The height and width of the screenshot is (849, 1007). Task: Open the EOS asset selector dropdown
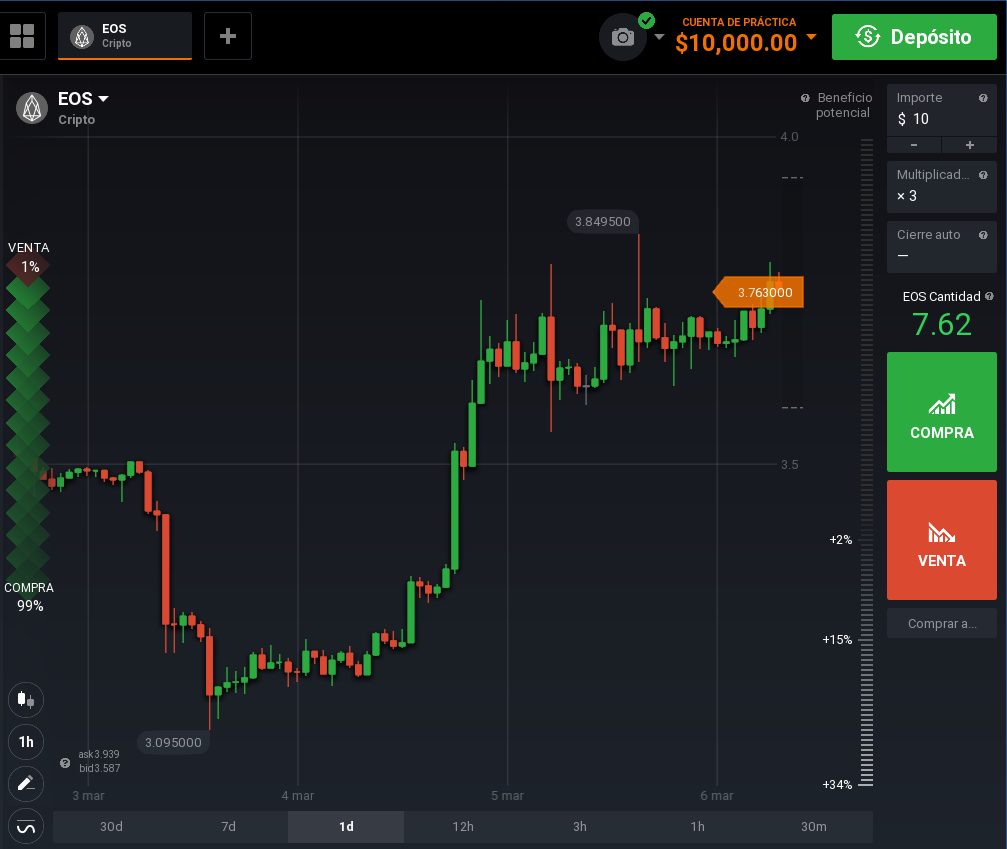(x=83, y=99)
